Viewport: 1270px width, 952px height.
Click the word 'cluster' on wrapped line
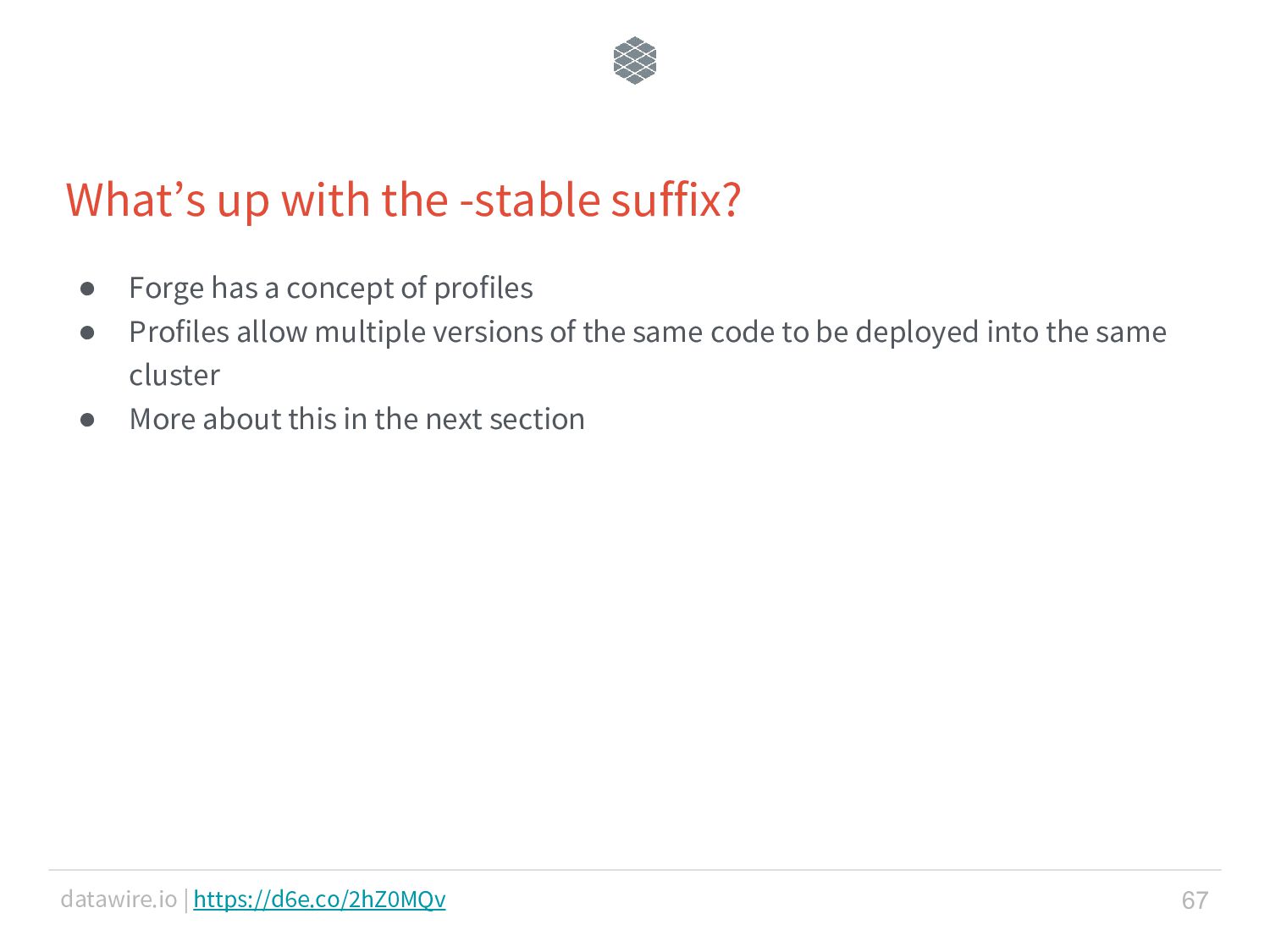pyautogui.click(x=174, y=375)
